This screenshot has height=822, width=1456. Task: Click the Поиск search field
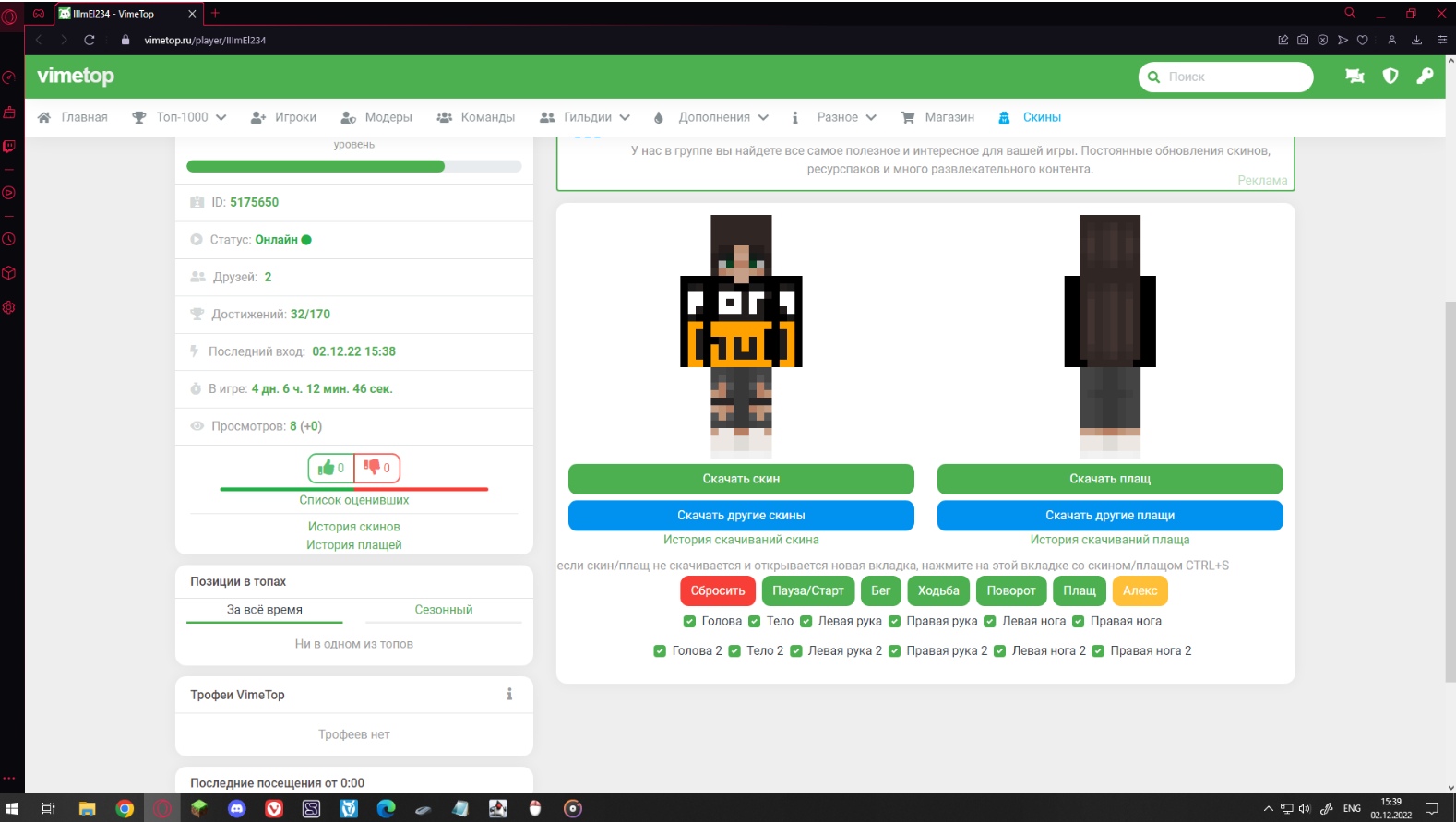(1233, 77)
